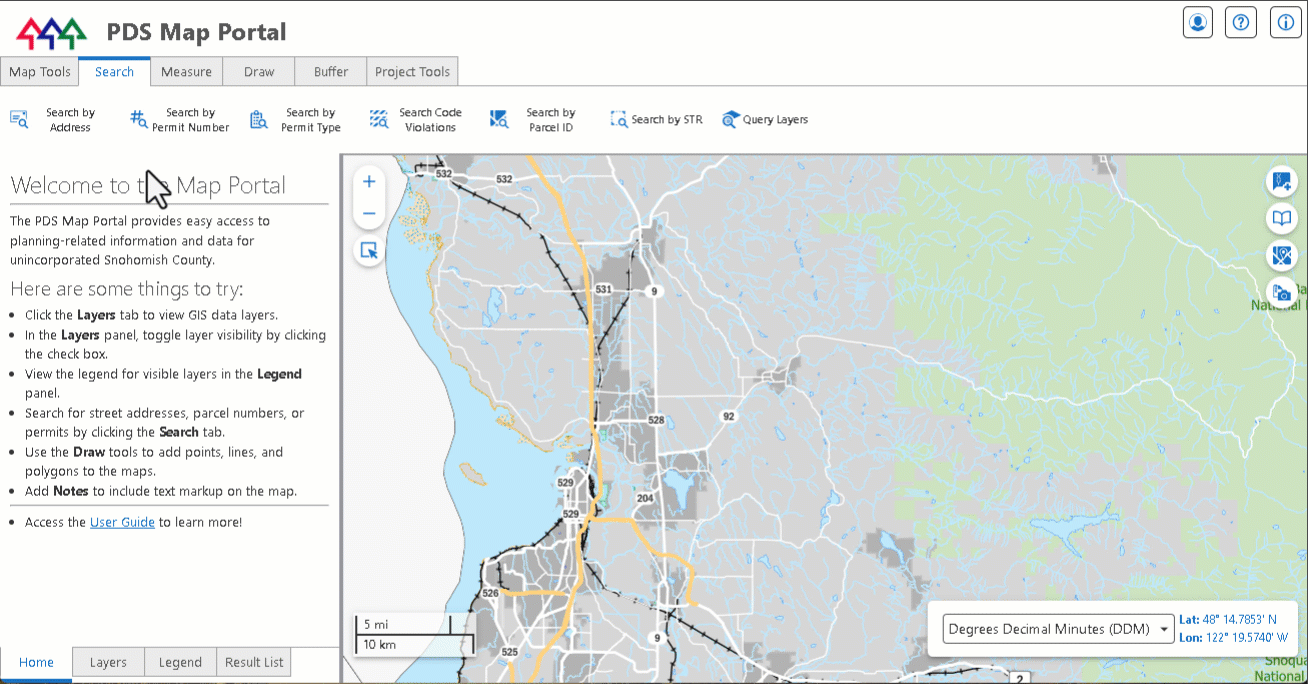The image size is (1308, 684).
Task: Click the '10 km' scale bar label
Action: pyautogui.click(x=379, y=645)
